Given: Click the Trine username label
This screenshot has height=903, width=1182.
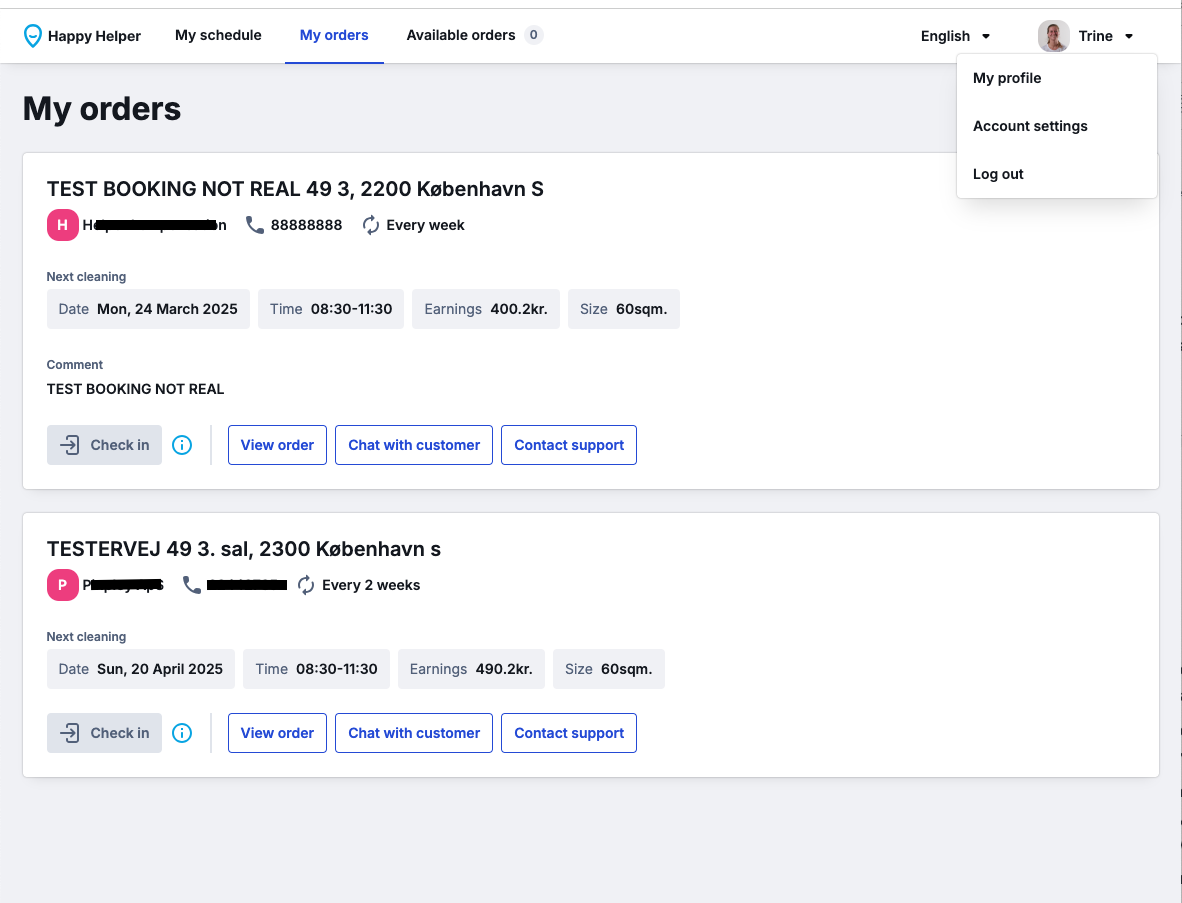Looking at the screenshot, I should coord(1095,36).
